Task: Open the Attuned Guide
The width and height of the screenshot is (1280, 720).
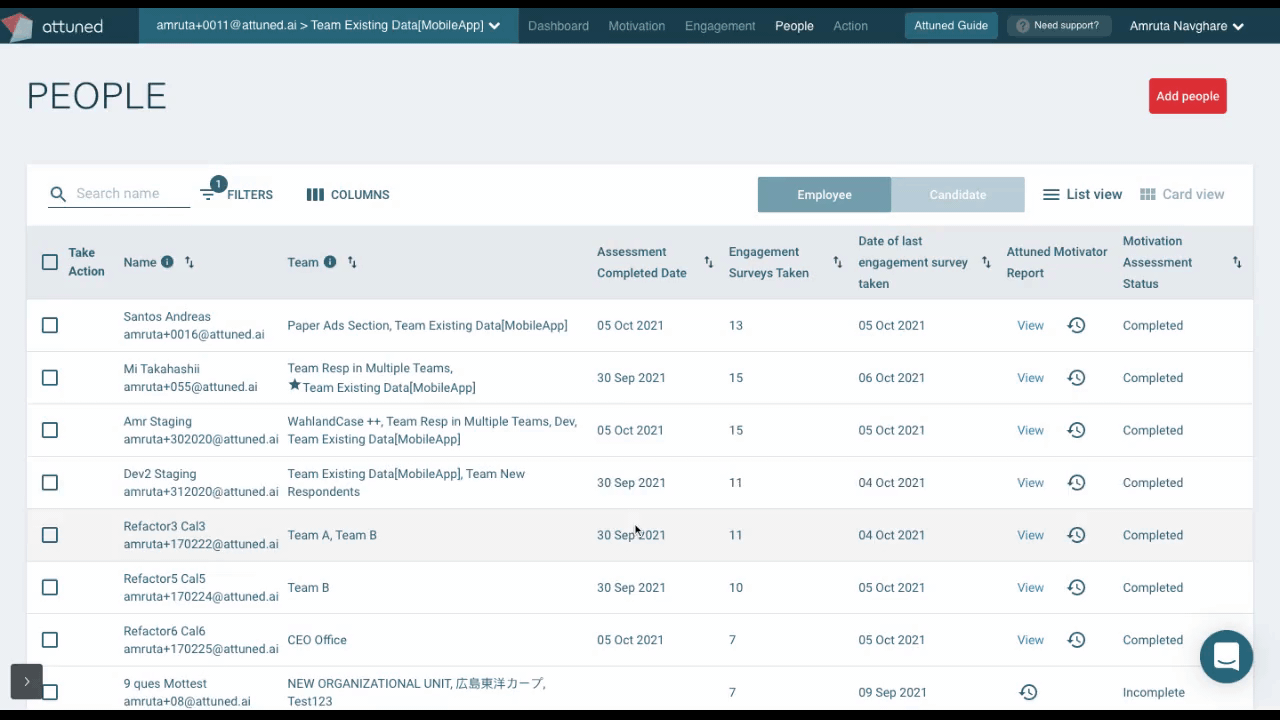Action: [951, 26]
